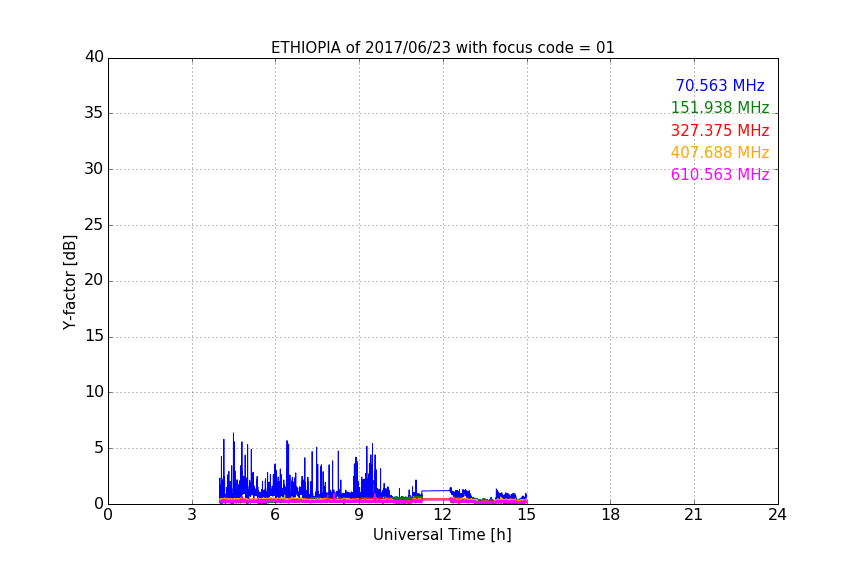Click the y-axis tick label 35
The width and height of the screenshot is (864, 576).
[94, 113]
